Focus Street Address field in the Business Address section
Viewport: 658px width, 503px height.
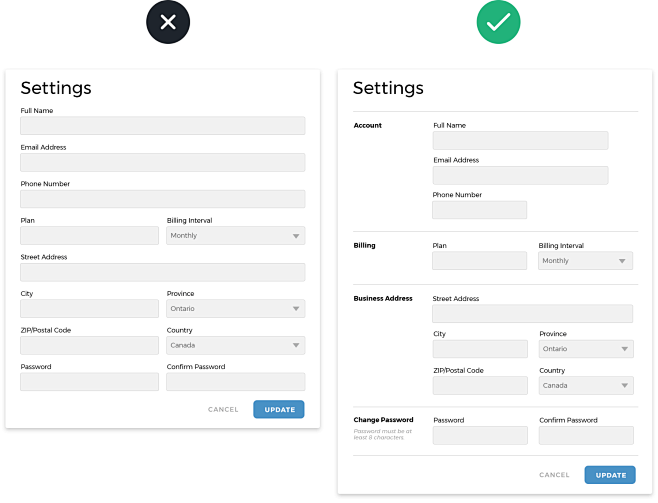(x=532, y=314)
